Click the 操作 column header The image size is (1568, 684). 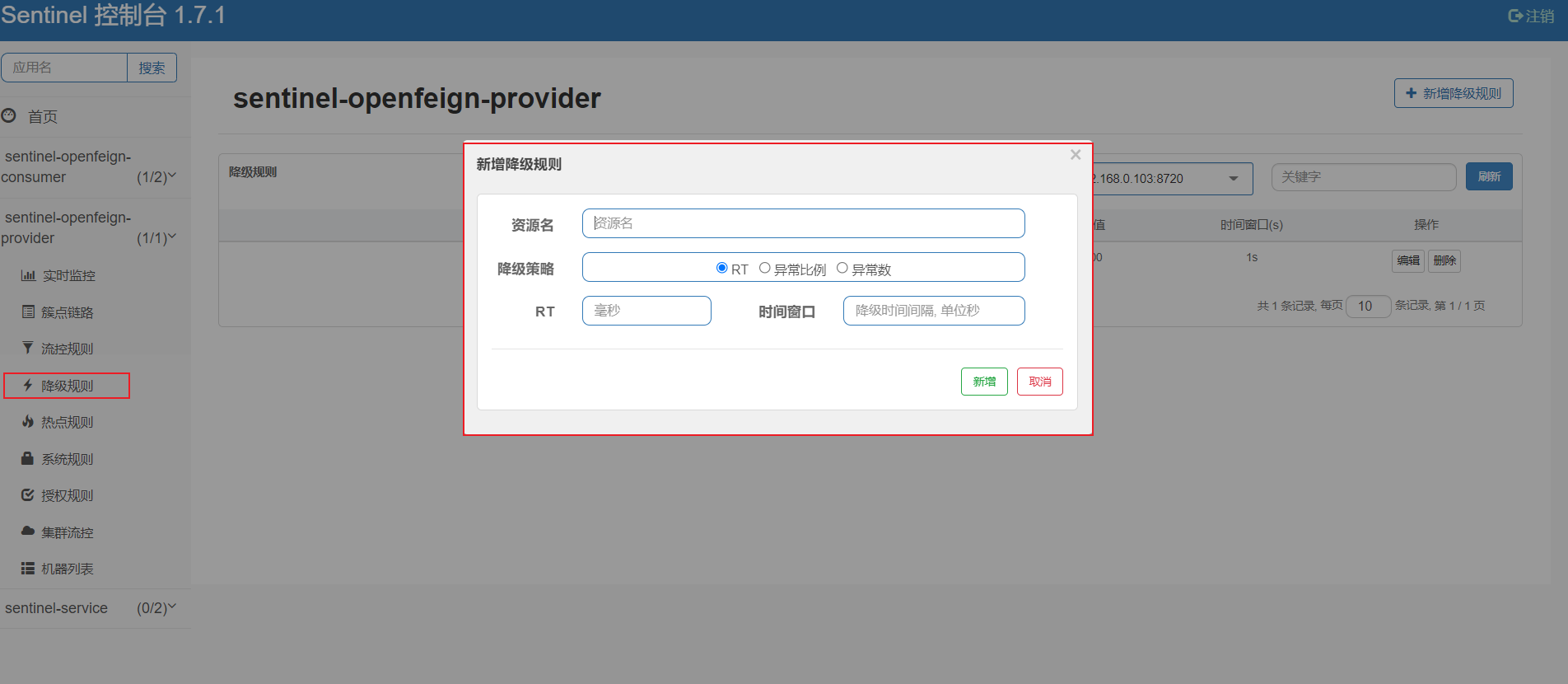(x=1426, y=225)
